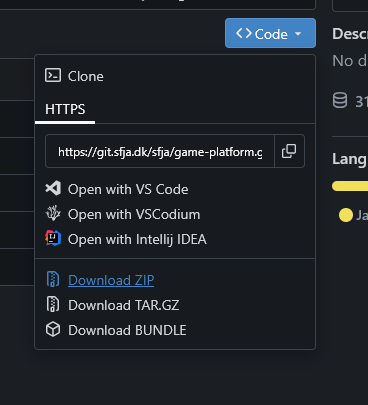Click the code brackets icon on Code button
The width and height of the screenshot is (368, 405).
[244, 33]
